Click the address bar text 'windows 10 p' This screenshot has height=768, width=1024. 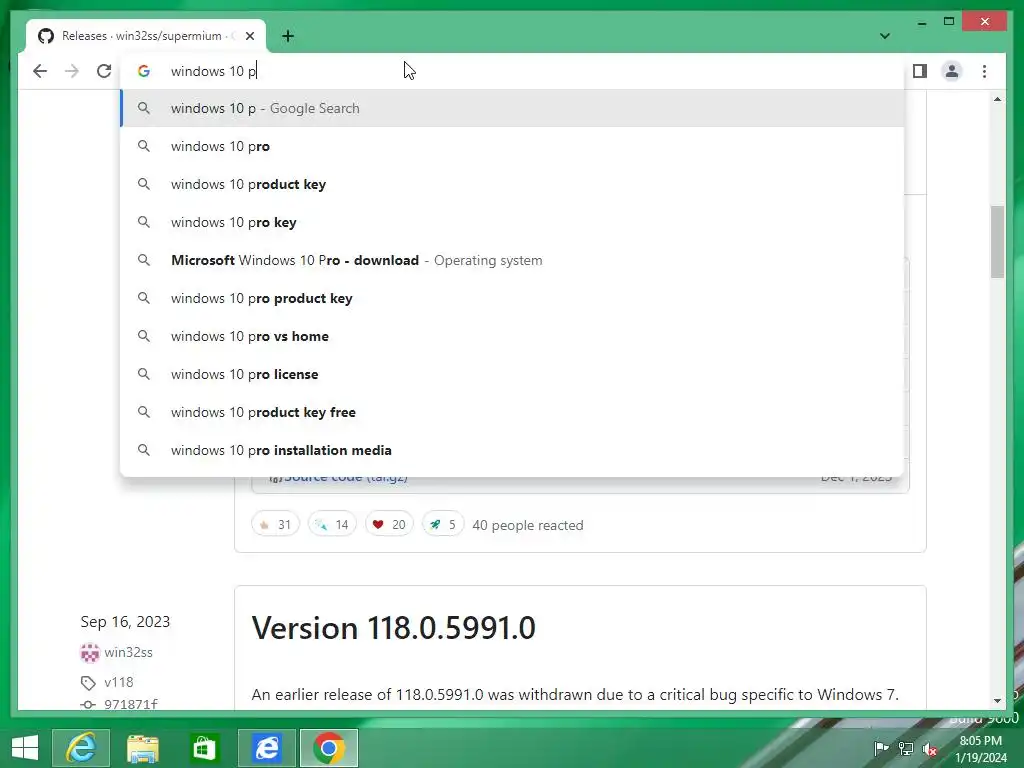click(x=214, y=71)
